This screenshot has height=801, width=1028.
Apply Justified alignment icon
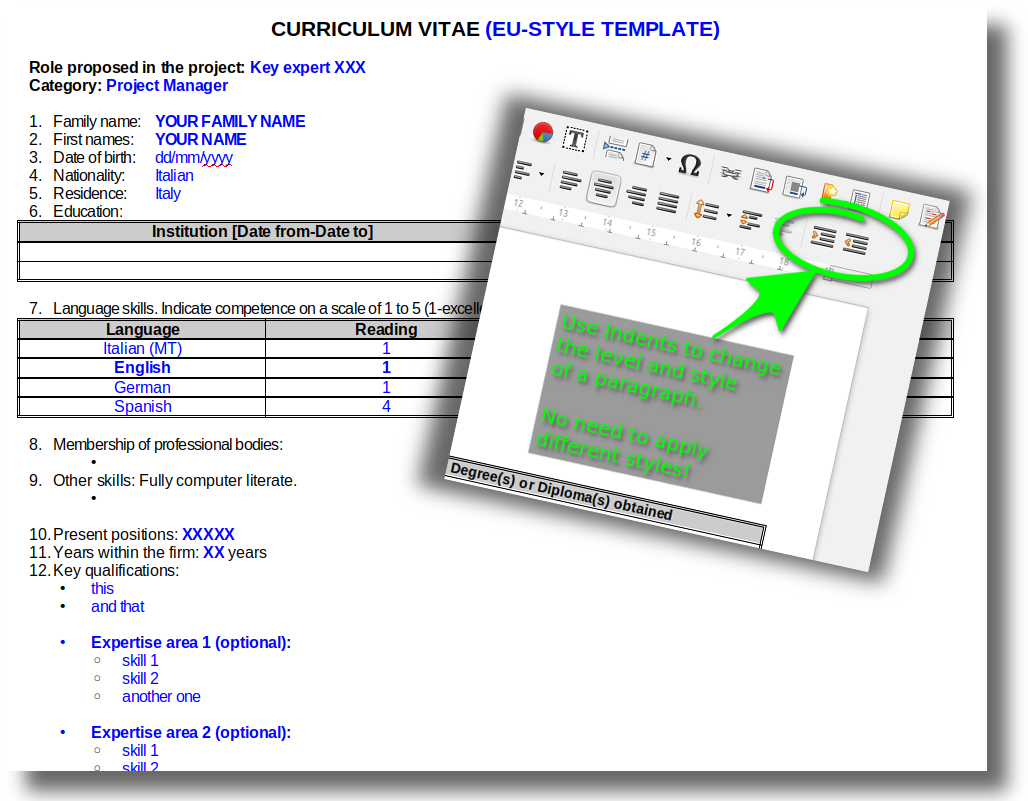667,203
